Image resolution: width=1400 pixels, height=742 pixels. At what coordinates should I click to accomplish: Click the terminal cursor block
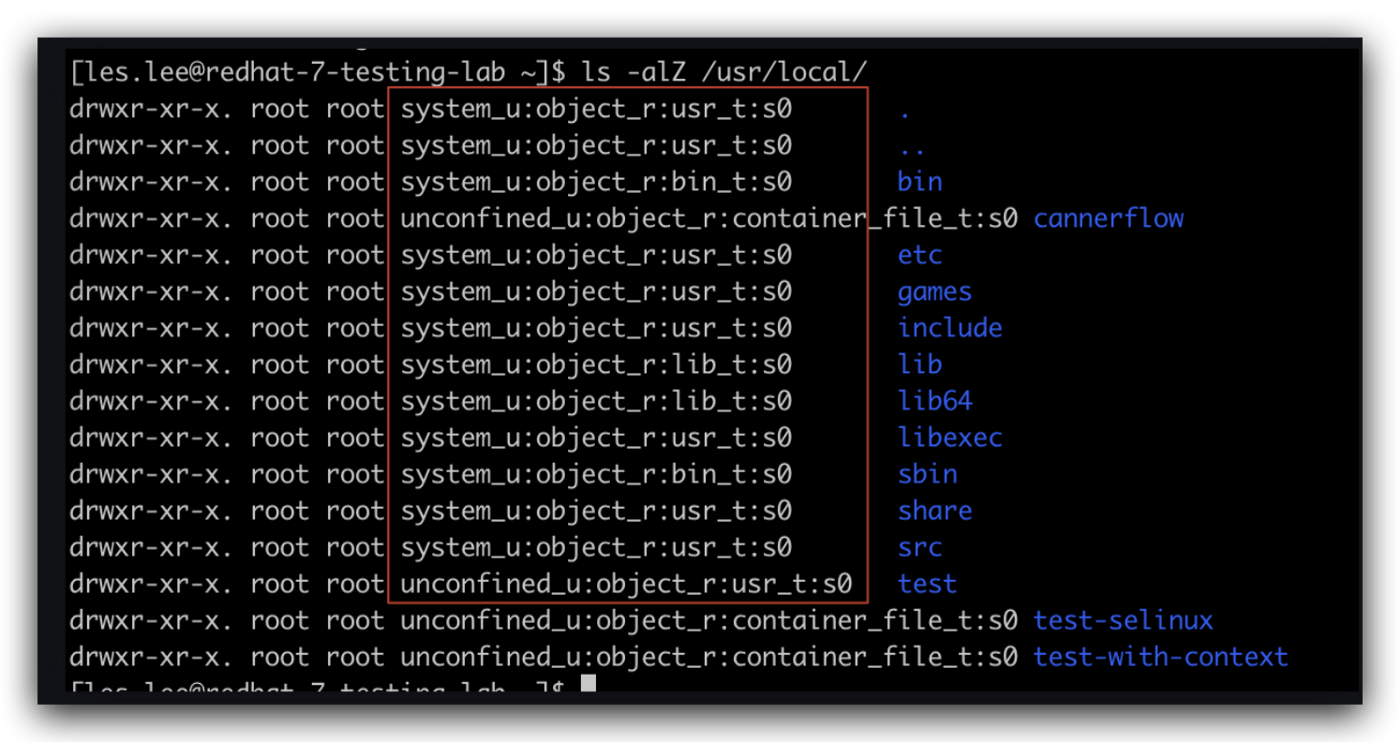tap(588, 685)
